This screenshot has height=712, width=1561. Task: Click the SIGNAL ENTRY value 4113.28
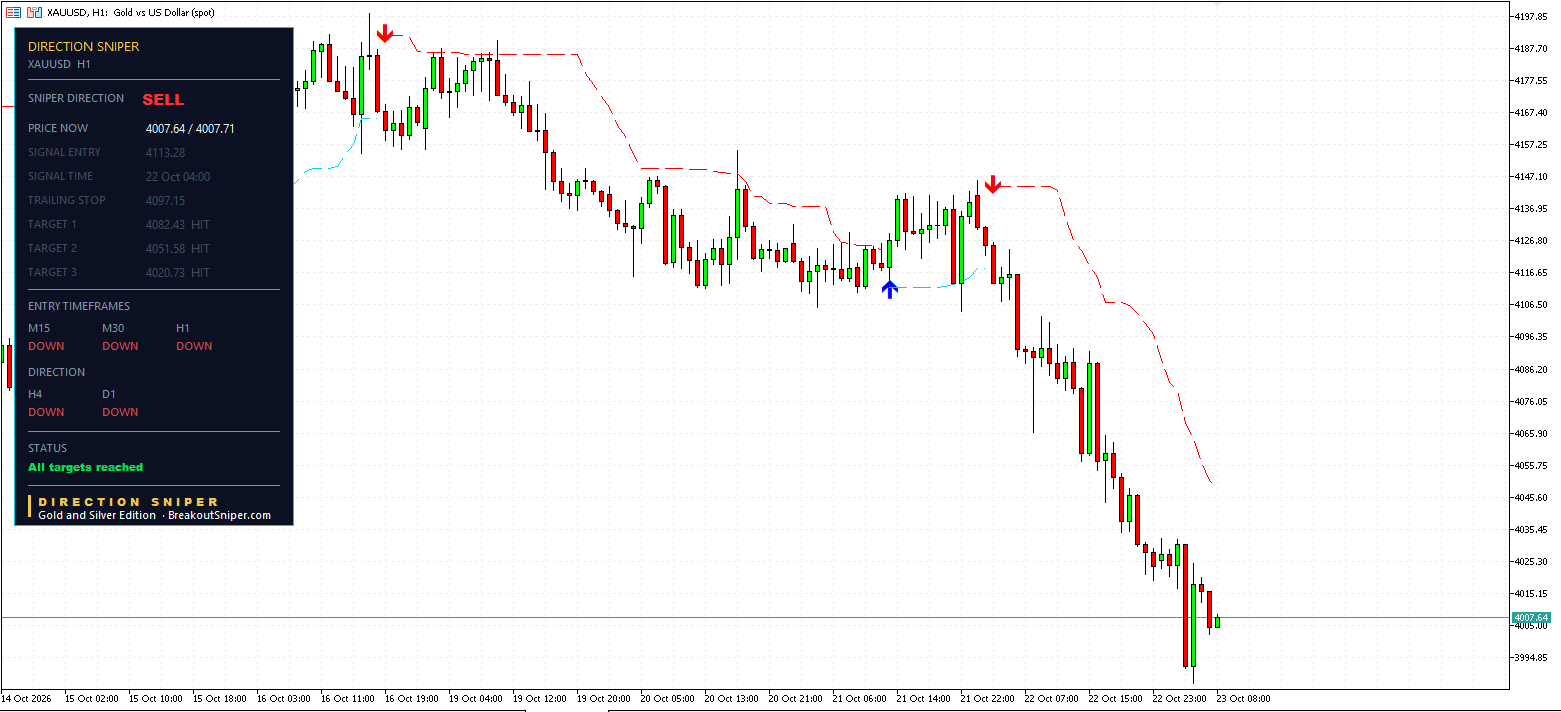click(165, 153)
